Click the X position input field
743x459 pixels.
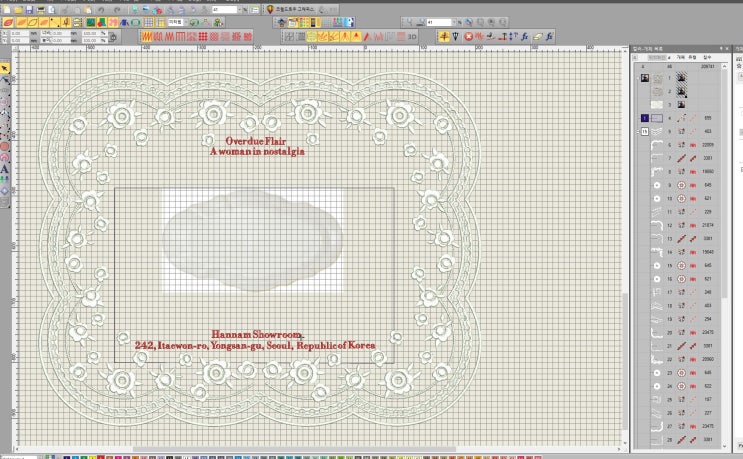click(19, 34)
